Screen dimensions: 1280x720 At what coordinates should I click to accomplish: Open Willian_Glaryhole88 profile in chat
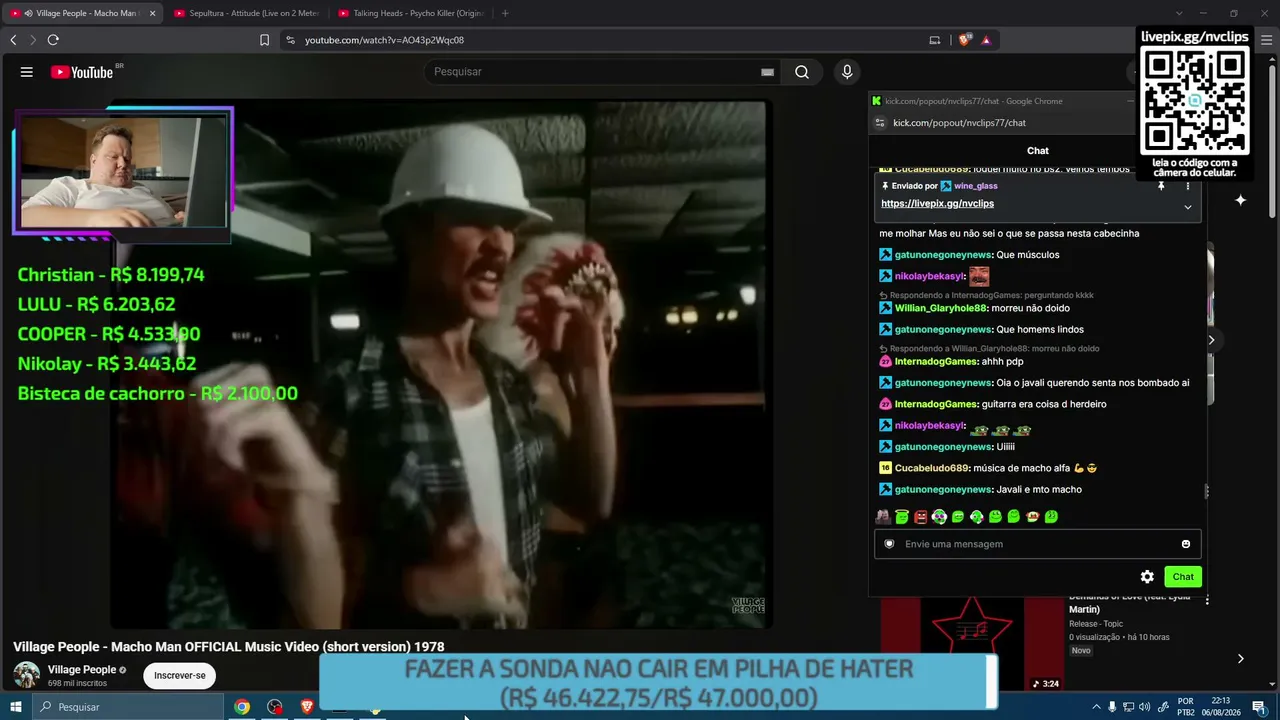[x=940, y=308]
